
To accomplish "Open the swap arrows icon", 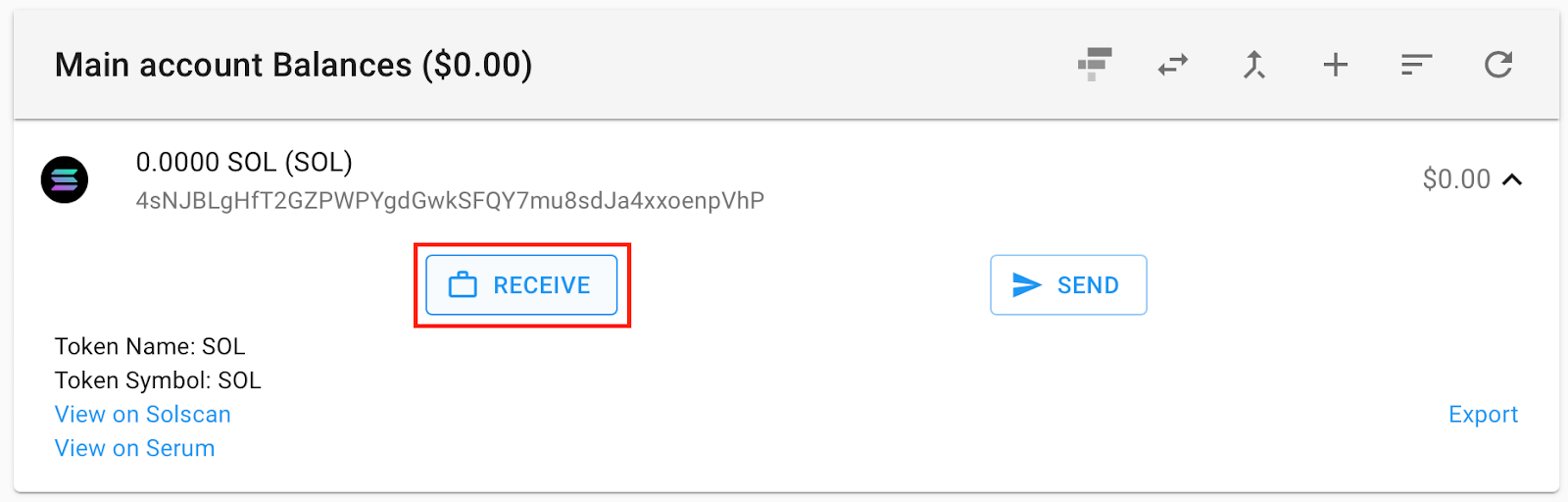I will coord(1173,65).
